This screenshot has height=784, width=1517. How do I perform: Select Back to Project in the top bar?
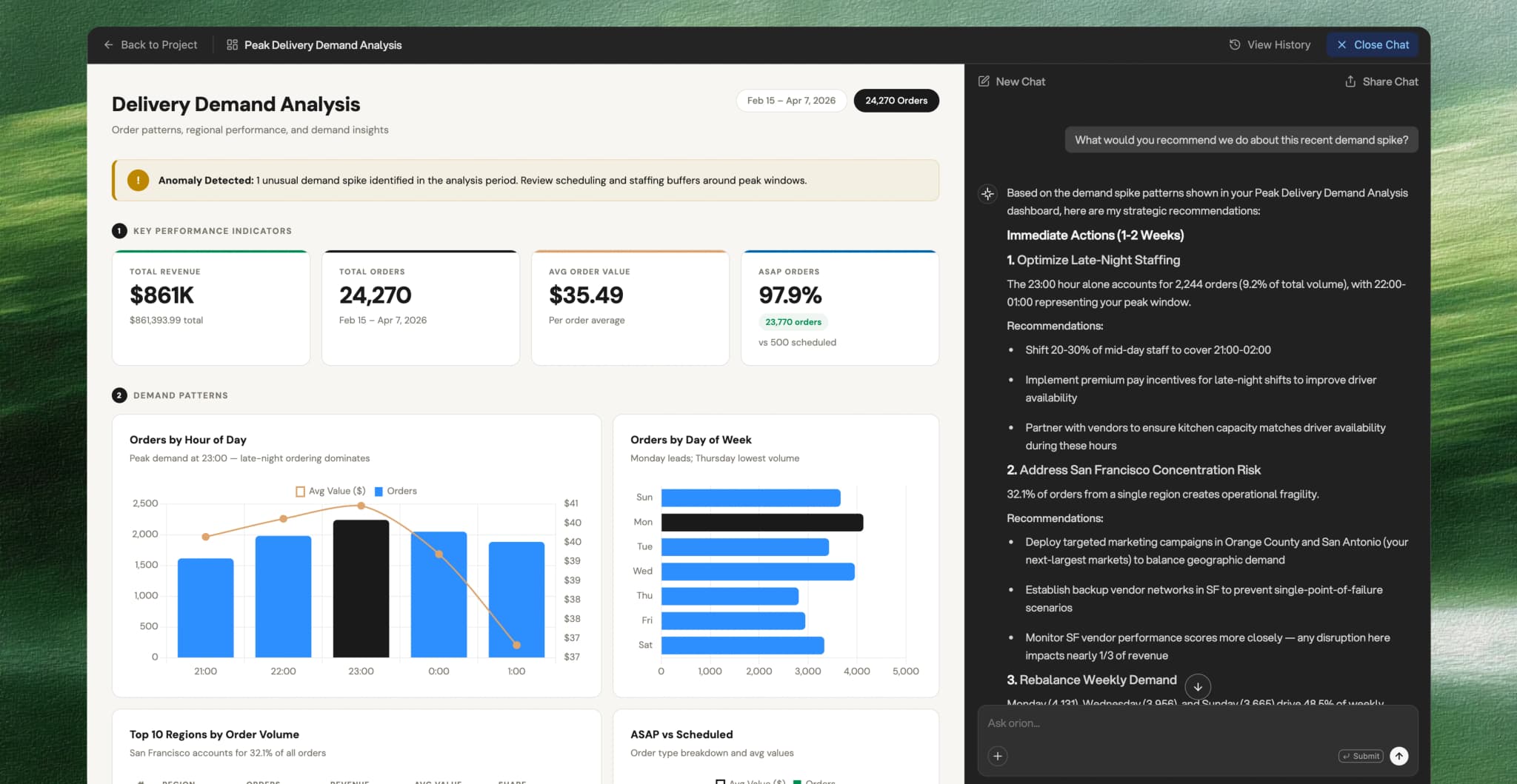(158, 44)
